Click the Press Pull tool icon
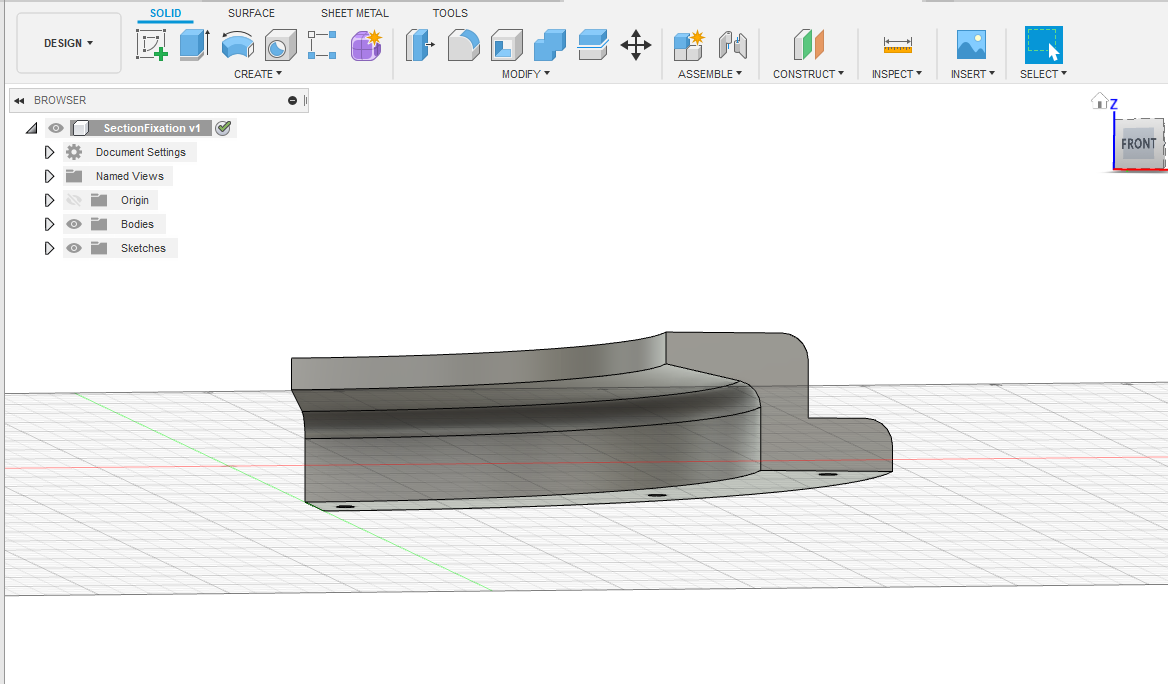 pos(420,45)
